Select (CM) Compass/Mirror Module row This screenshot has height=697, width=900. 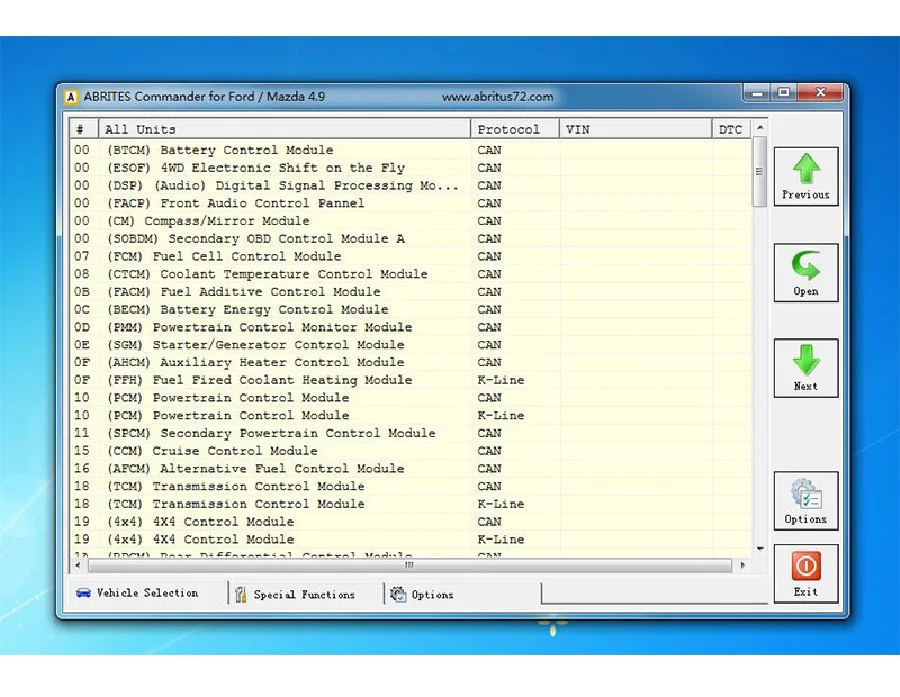pyautogui.click(x=410, y=221)
